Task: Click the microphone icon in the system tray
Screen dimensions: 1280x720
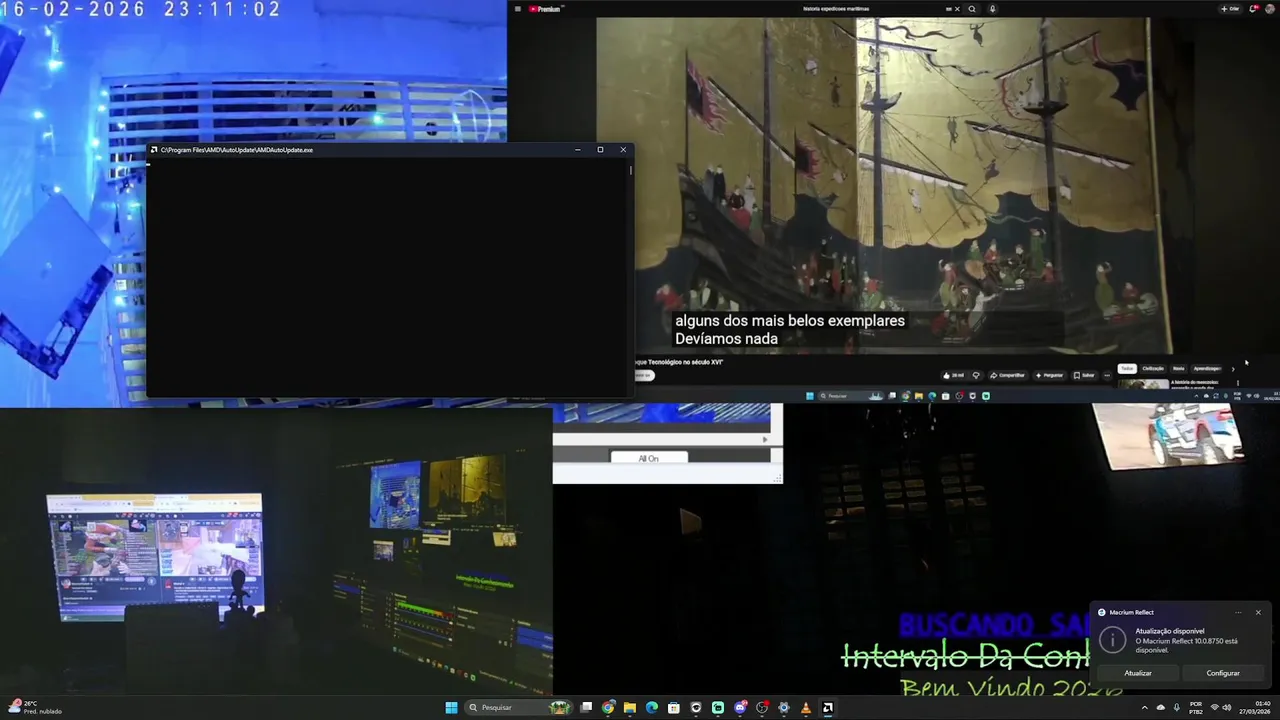Action: click(1177, 708)
